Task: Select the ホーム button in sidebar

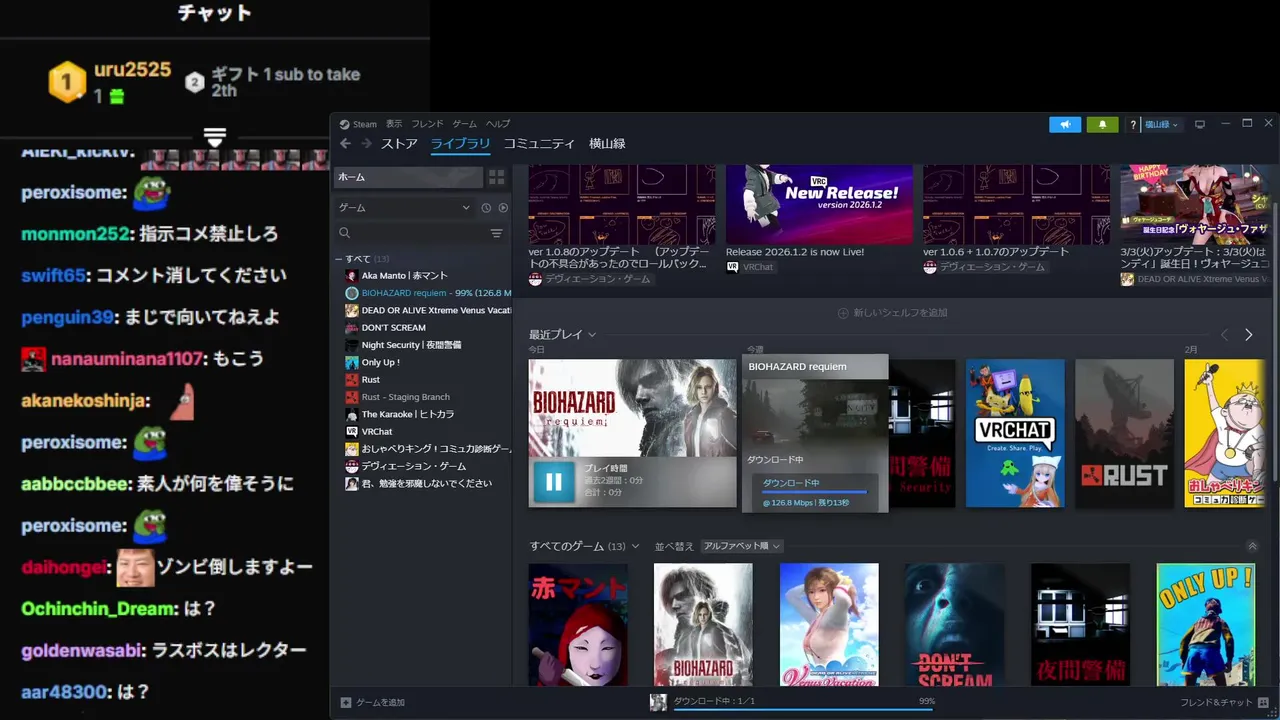Action: (408, 177)
